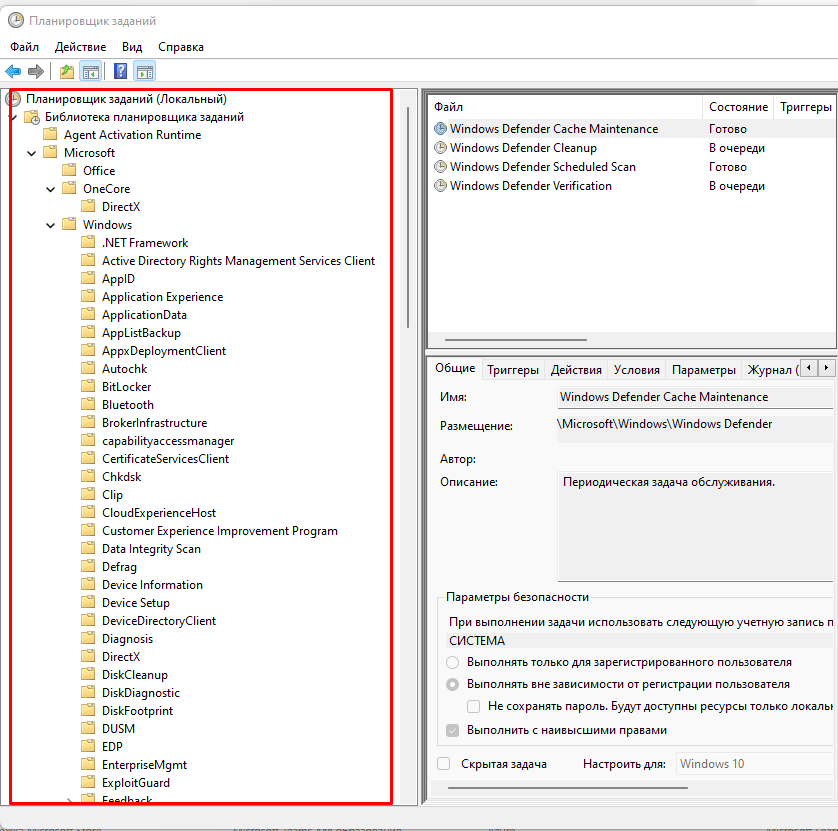Open the Действие menu
This screenshot has height=831, width=838.
81,47
